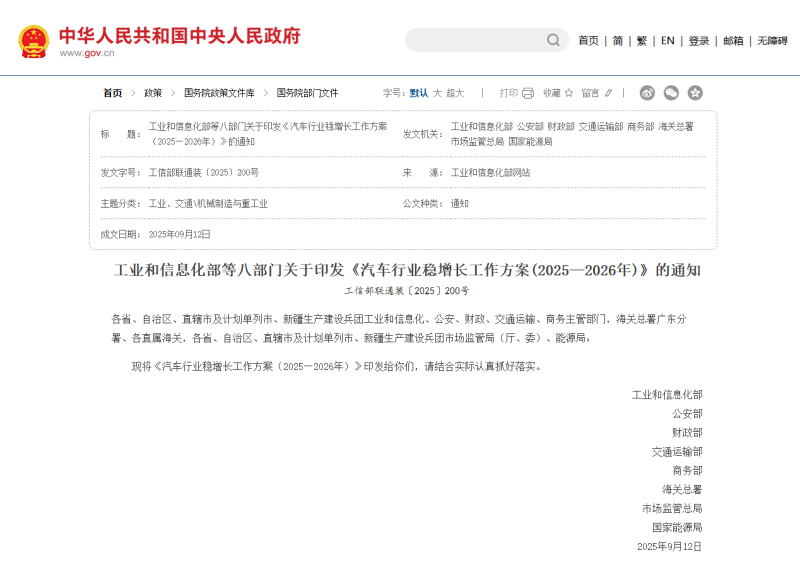
Task: Open the 邮箱 mailbox link
Action: click(x=733, y=41)
